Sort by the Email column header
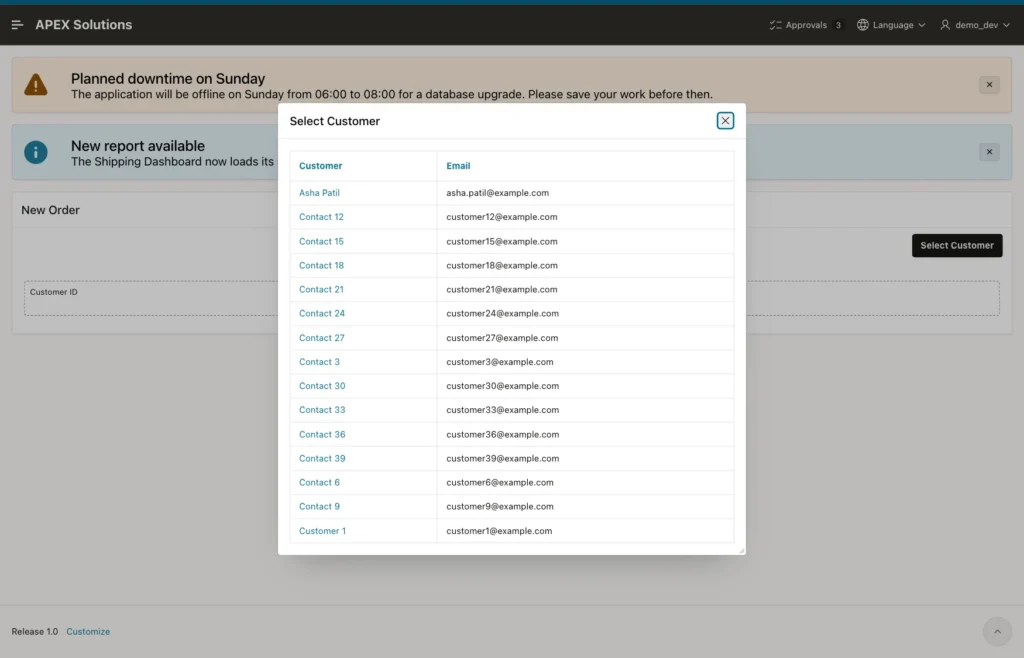1024x658 pixels. 458,166
